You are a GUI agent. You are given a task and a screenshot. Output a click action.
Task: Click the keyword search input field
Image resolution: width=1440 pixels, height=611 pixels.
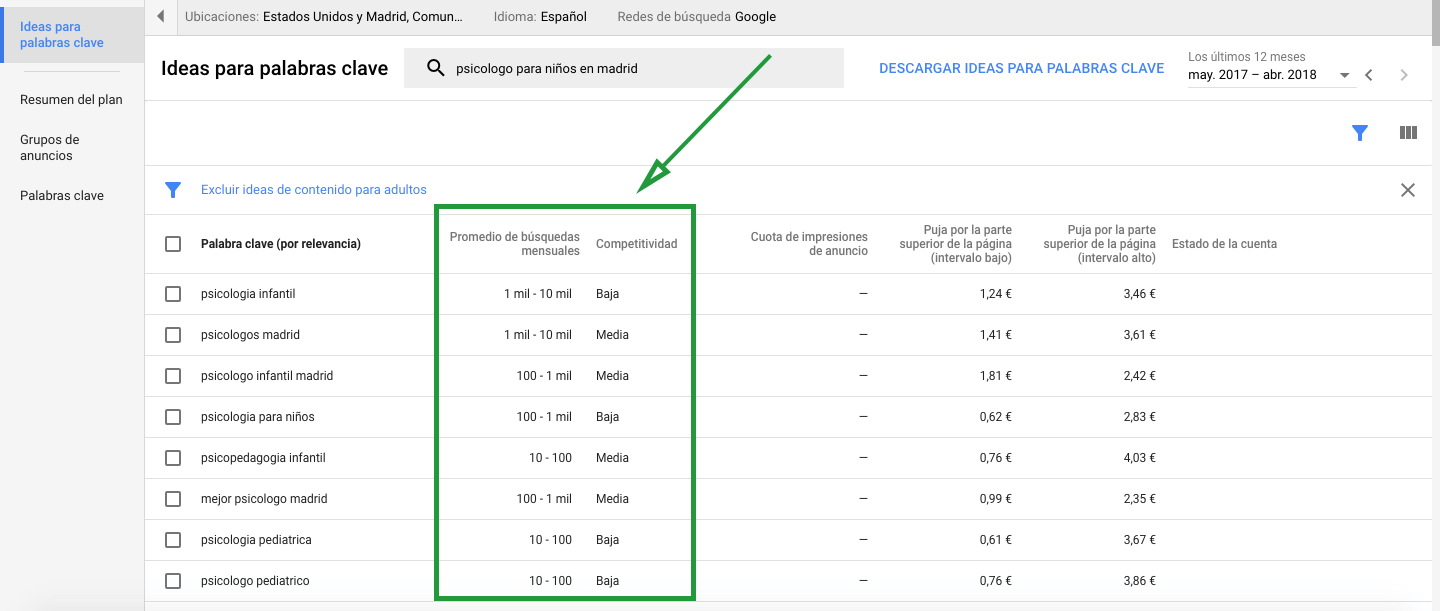(624, 68)
